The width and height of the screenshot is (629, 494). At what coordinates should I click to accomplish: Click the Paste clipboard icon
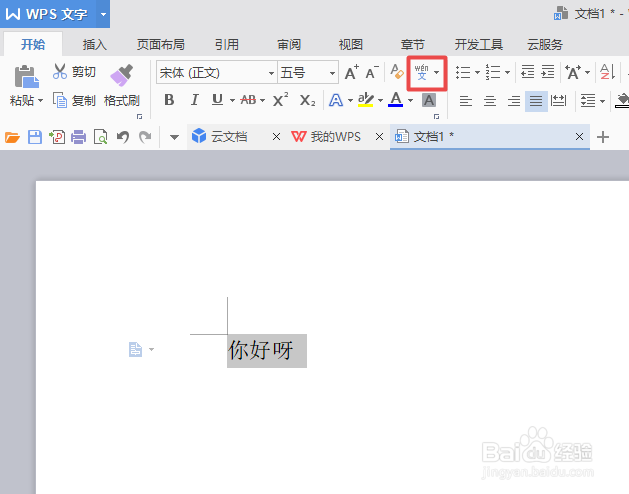pyautogui.click(x=26, y=76)
